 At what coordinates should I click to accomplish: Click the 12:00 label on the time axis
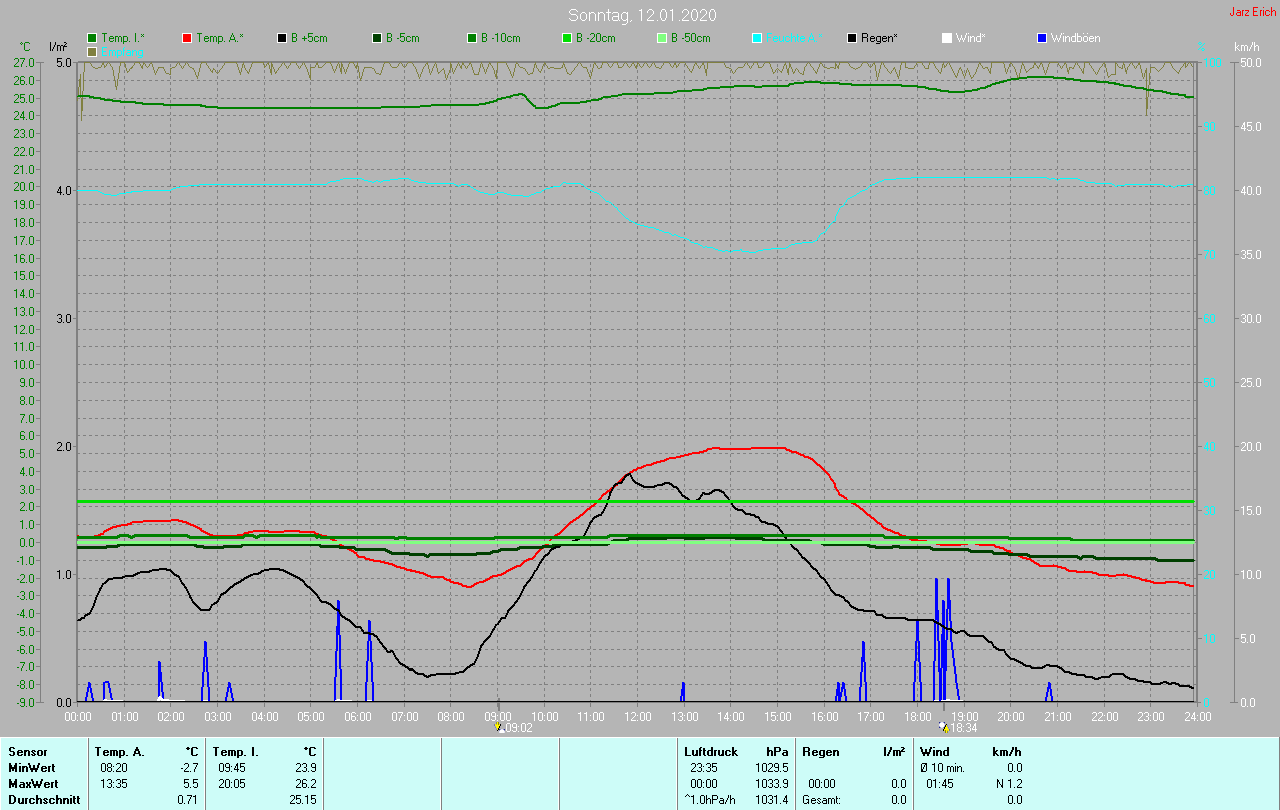click(637, 717)
